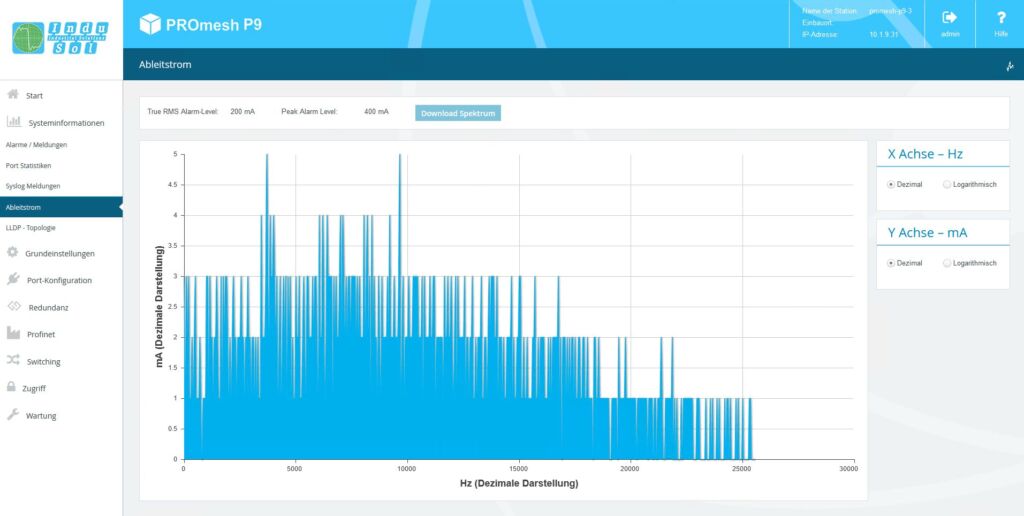1024x516 pixels.
Task: Click Download Spektrum button
Action: pos(458,113)
